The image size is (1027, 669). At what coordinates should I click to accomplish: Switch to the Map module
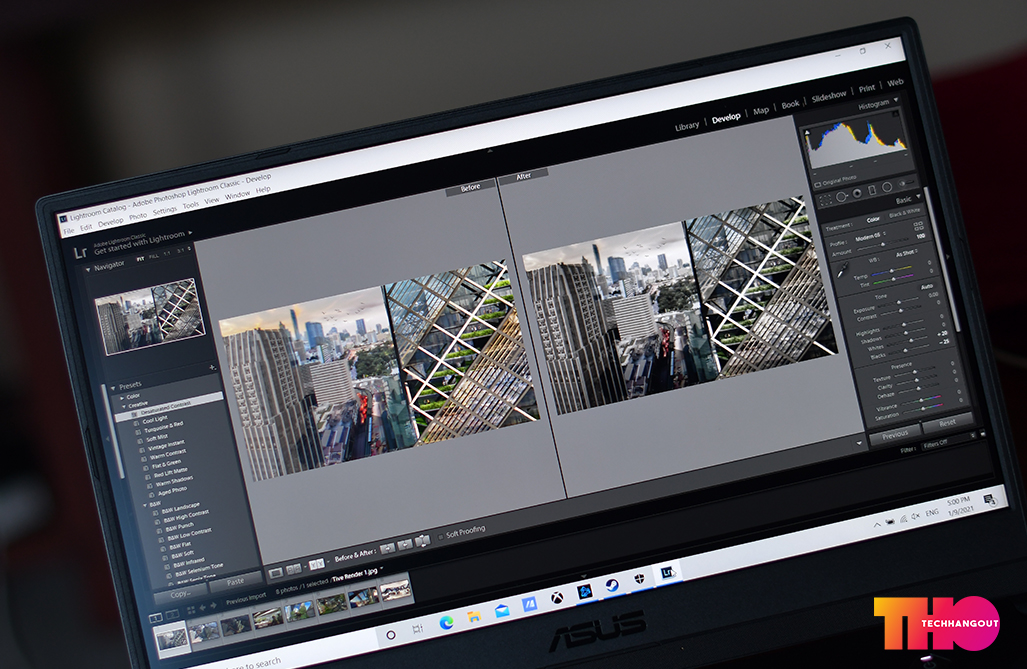pyautogui.click(x=761, y=111)
